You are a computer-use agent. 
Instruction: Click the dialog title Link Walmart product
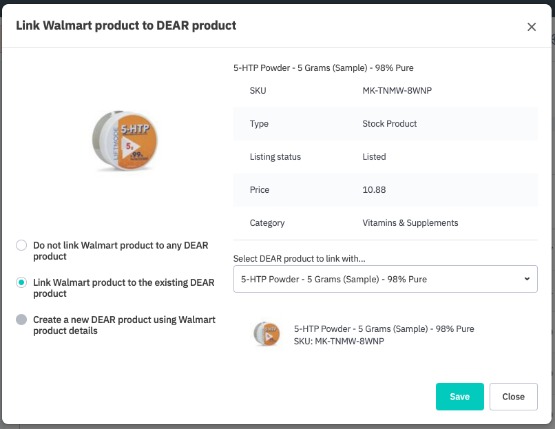click(x=126, y=25)
